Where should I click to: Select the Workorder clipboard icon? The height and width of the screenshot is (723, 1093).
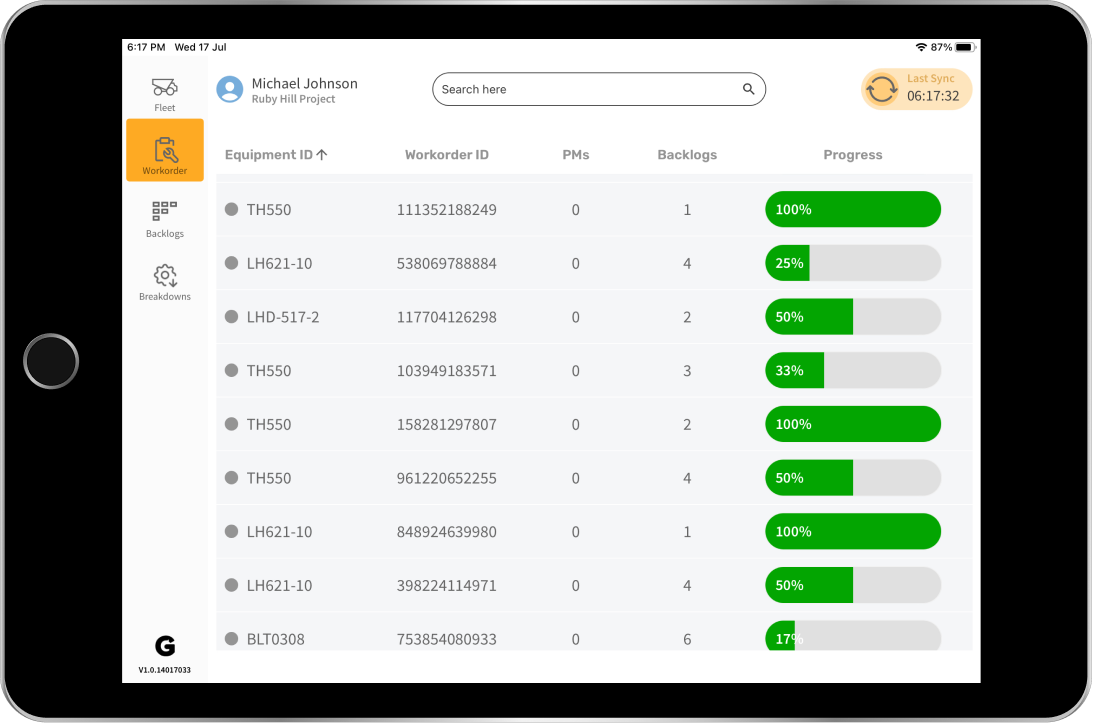[x=165, y=150]
